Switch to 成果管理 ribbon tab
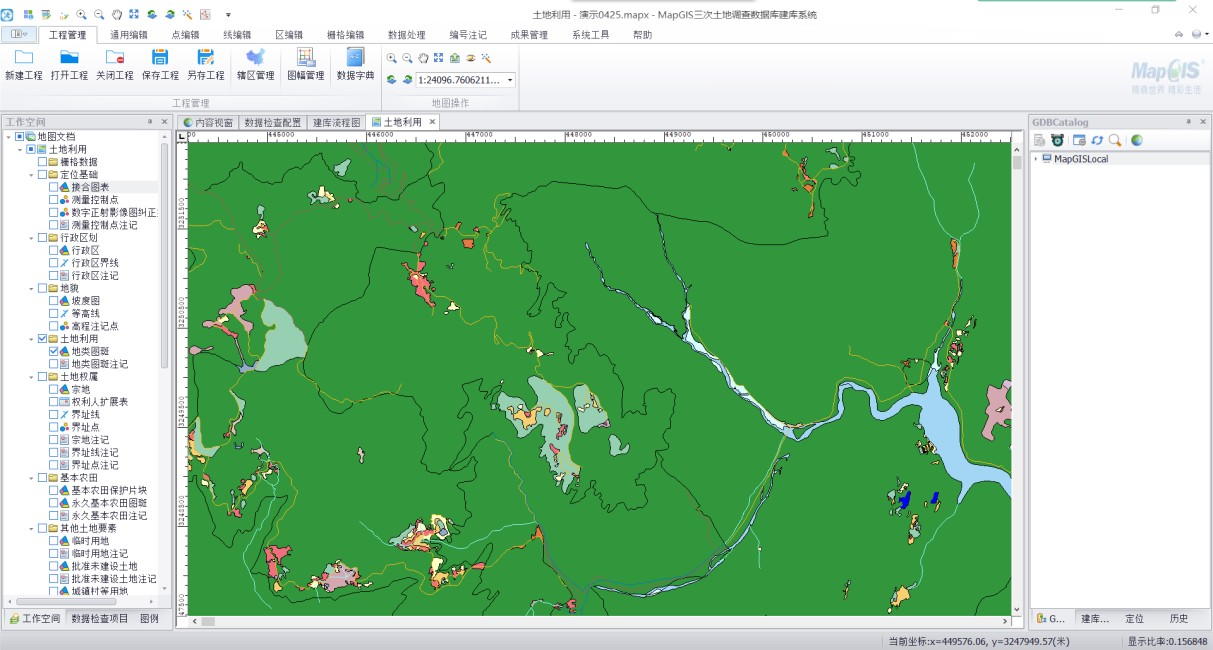Viewport: 1213px width, 650px height. pyautogui.click(x=529, y=34)
